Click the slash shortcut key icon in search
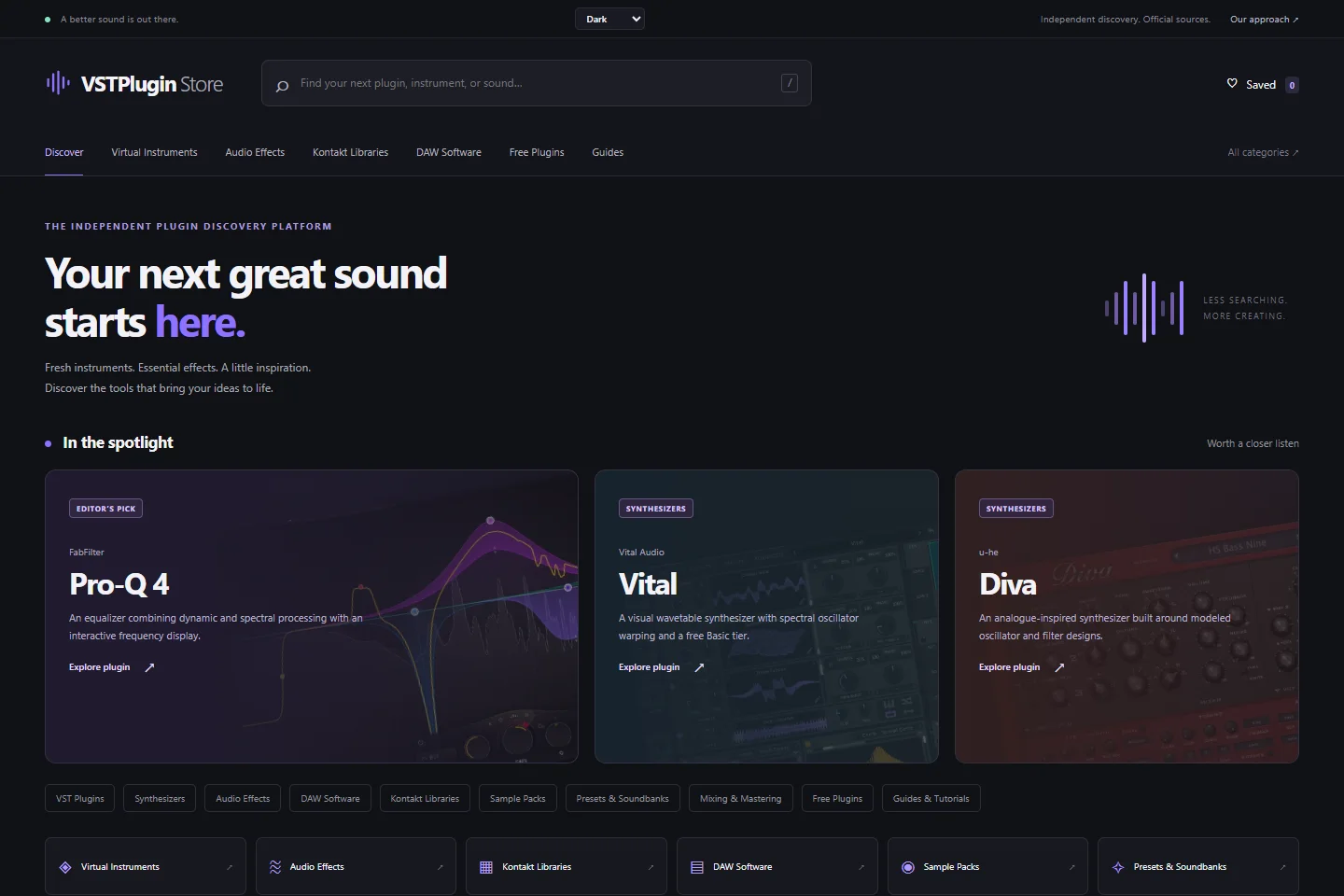This screenshot has height=896, width=1344. (x=790, y=83)
